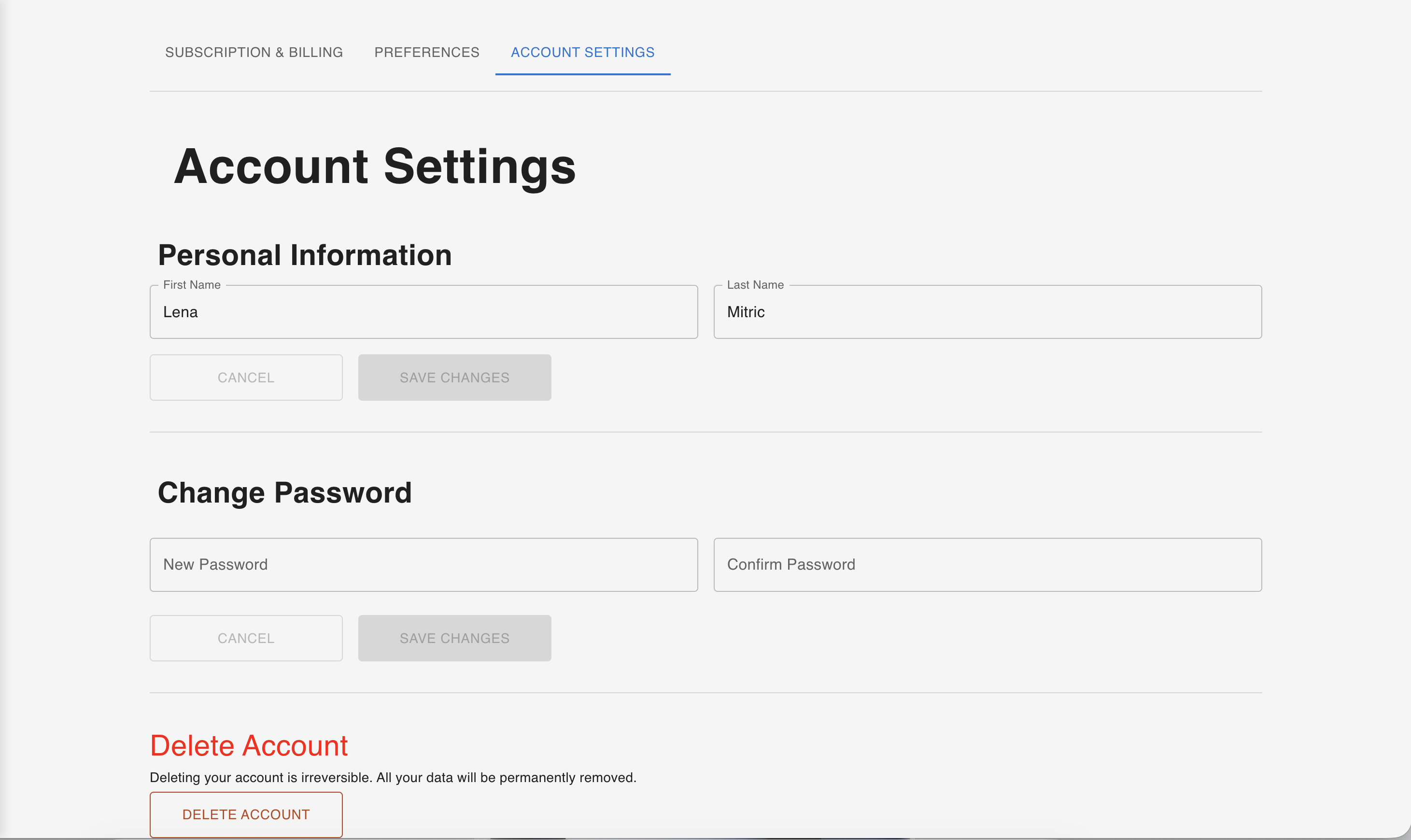Click the red-outlined Delete Account button
Viewport: 1411px width, 840px height.
coord(246,814)
